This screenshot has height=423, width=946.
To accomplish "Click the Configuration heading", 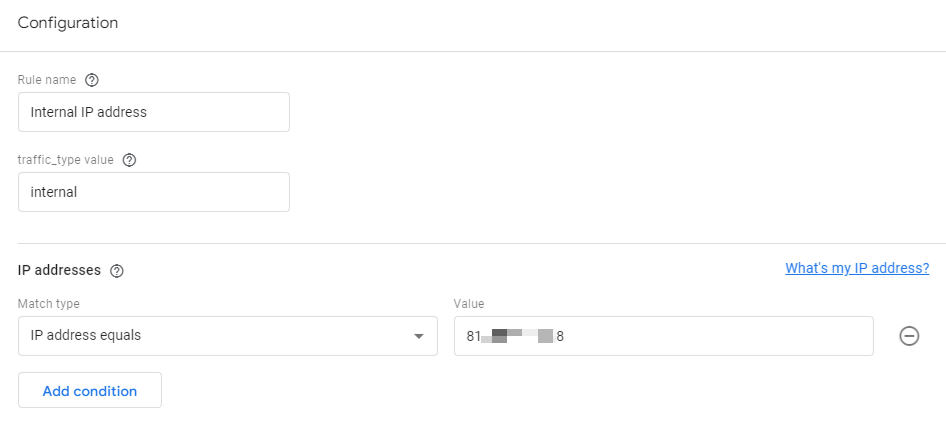I will pos(68,23).
